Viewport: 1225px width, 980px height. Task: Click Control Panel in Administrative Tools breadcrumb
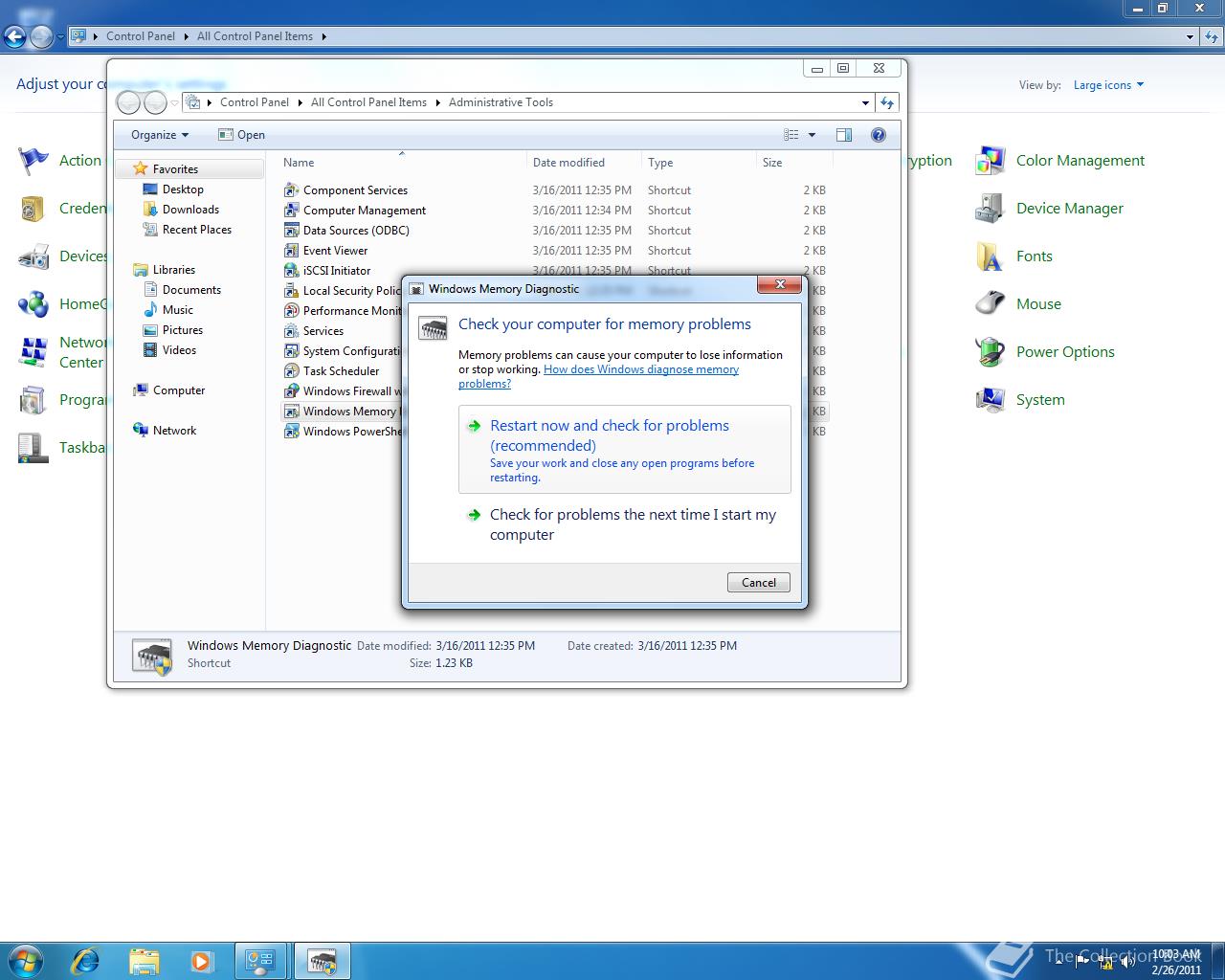pyautogui.click(x=255, y=102)
